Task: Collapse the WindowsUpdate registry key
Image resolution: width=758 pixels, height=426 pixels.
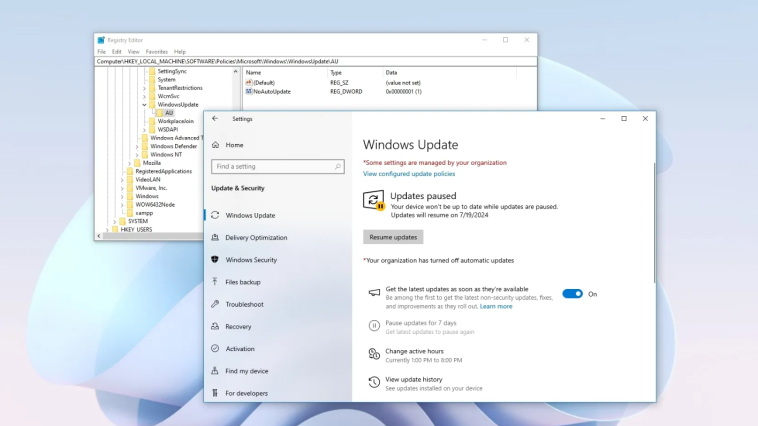Action: point(144,105)
